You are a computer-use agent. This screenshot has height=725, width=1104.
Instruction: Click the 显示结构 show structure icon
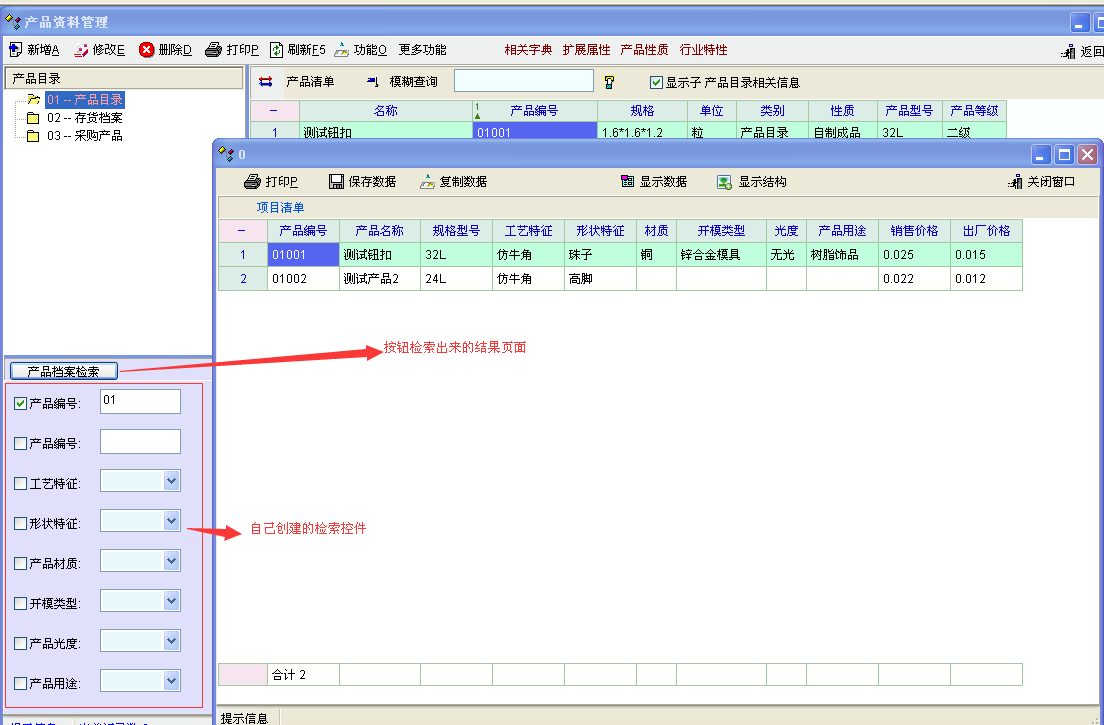[725, 182]
